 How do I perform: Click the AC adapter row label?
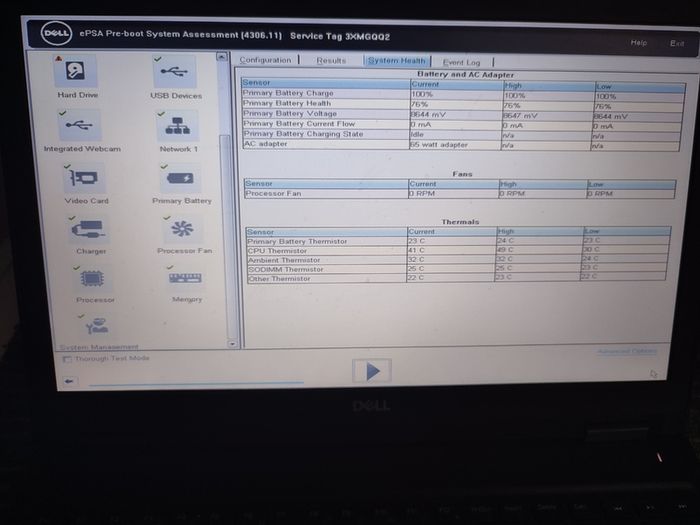(266, 144)
